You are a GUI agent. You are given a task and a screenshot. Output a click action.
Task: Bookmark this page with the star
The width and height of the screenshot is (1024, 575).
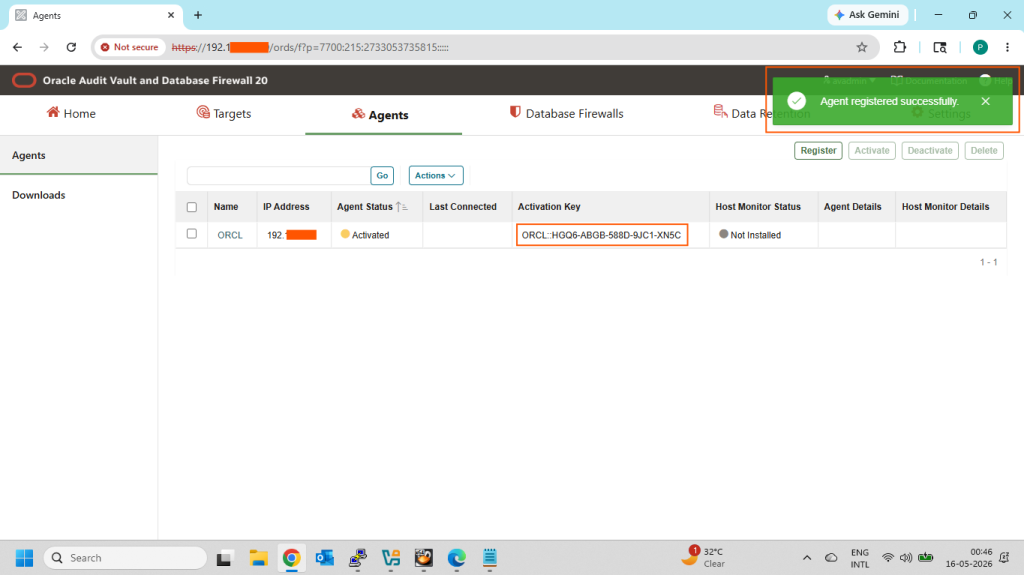[862, 47]
